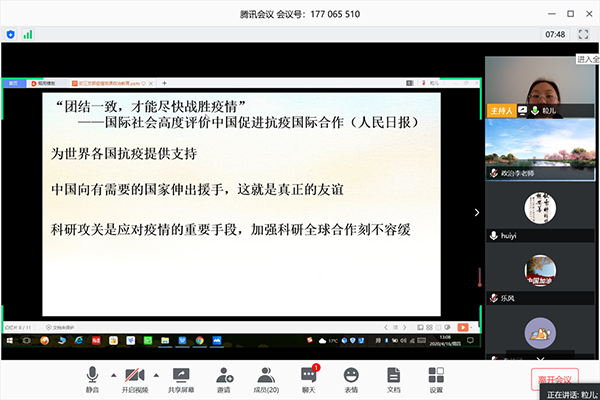600x400 pixels.
Task: Select huiyi participant avatar
Action: point(540,208)
